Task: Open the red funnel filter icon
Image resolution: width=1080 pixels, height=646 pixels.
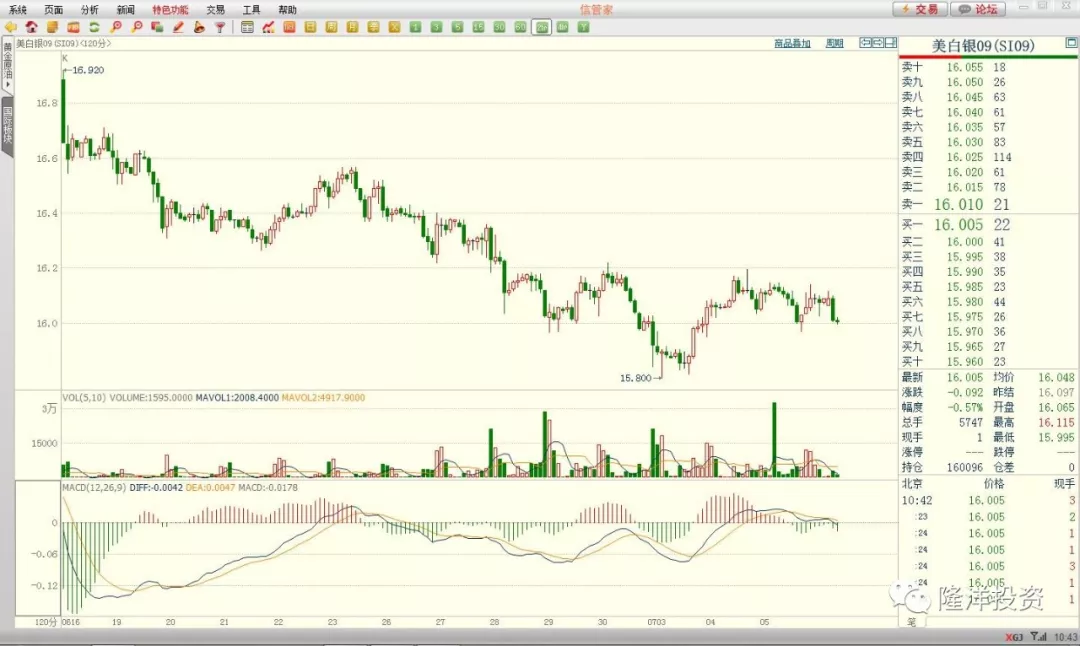Action: click(220, 27)
